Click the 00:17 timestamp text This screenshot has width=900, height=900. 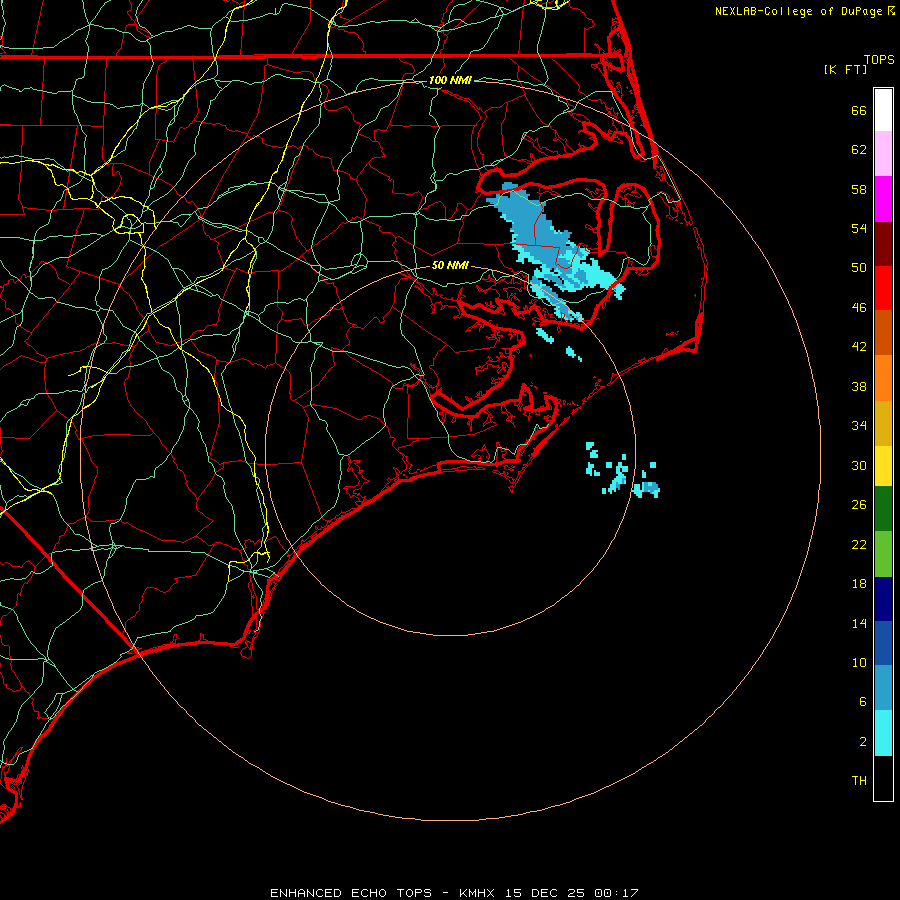(616, 893)
